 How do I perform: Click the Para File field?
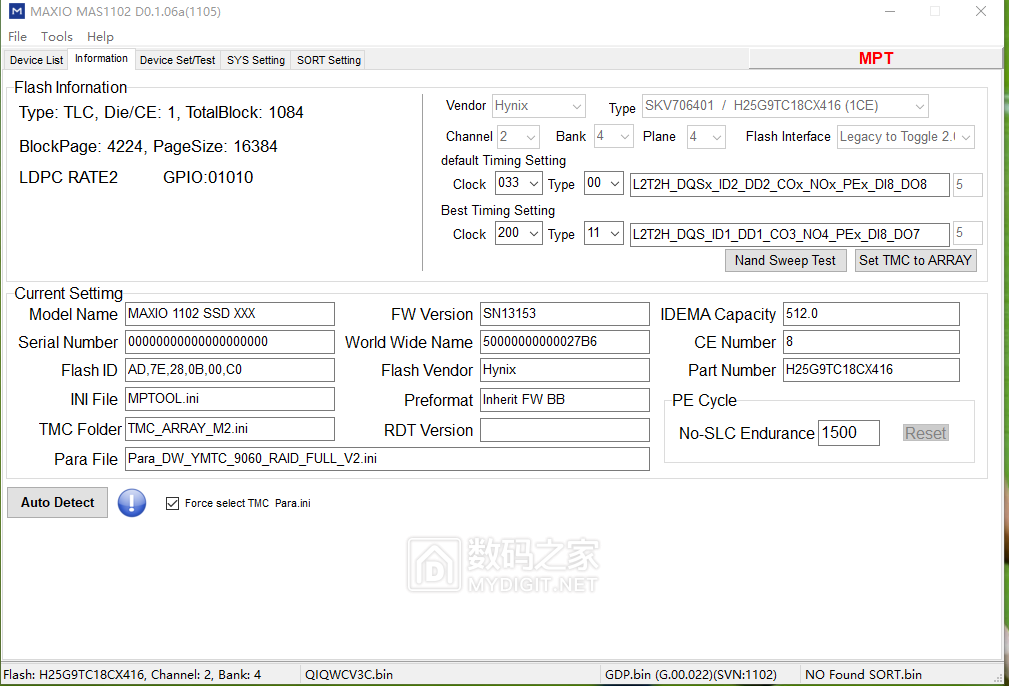387,459
